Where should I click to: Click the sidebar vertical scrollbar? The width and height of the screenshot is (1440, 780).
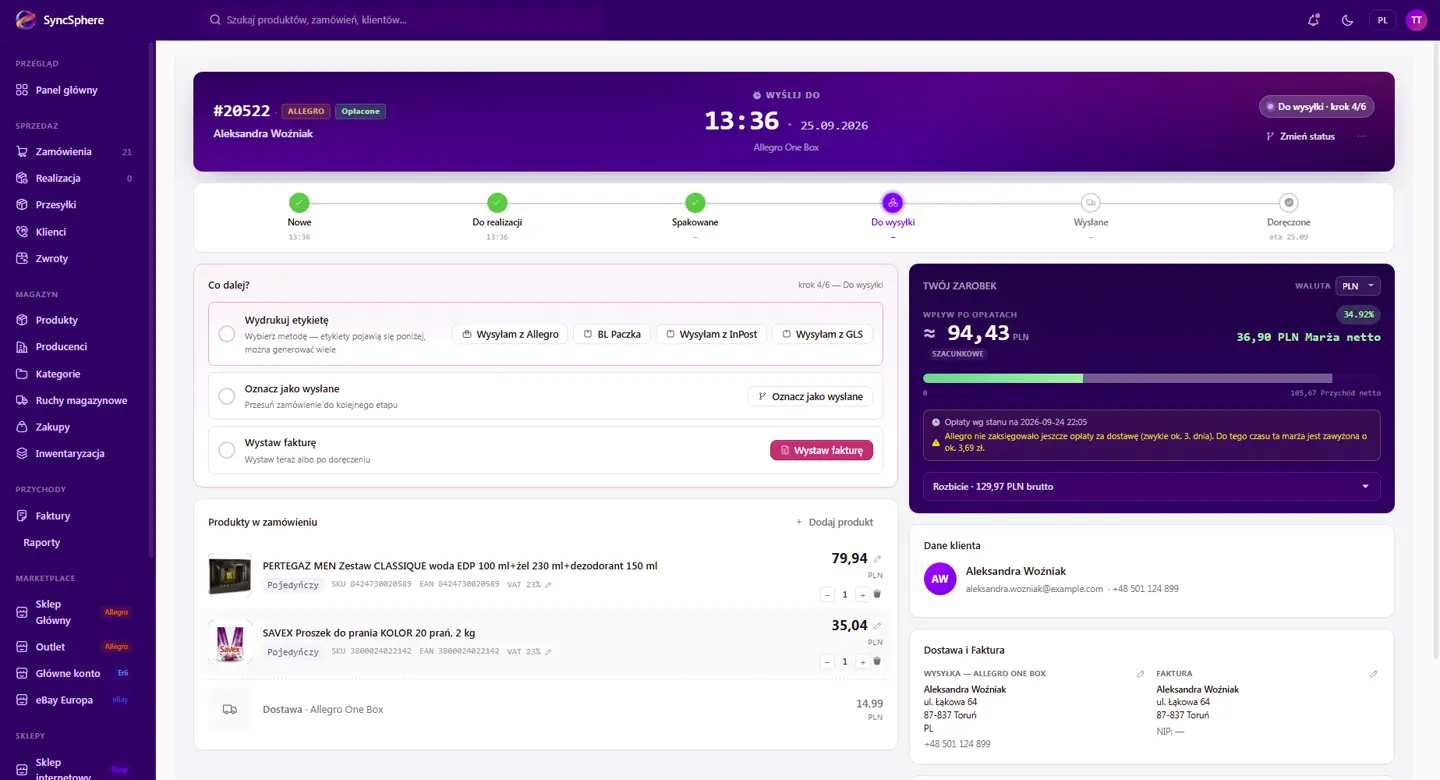(151, 300)
